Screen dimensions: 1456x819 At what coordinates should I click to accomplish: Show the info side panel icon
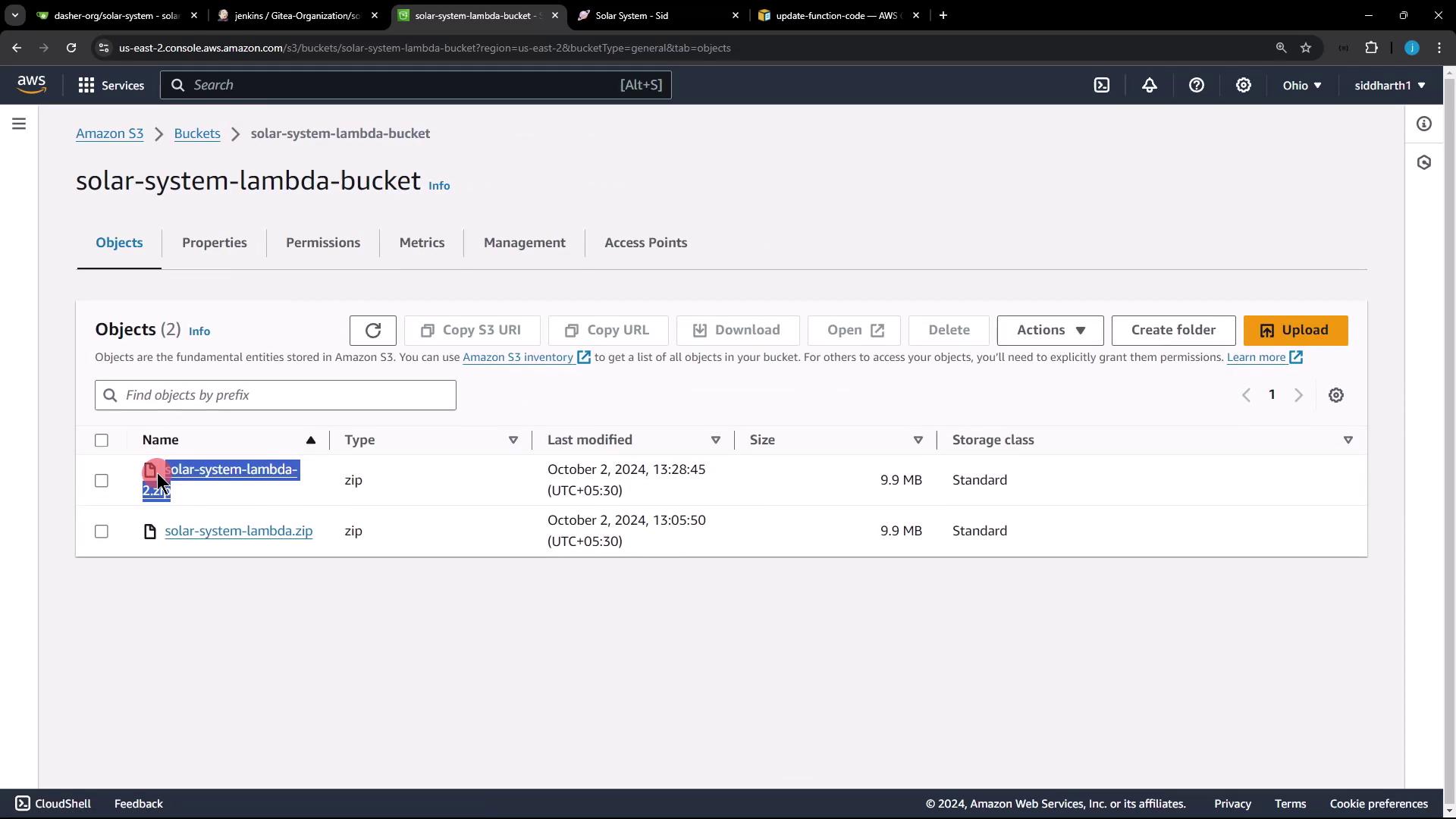tap(1424, 124)
